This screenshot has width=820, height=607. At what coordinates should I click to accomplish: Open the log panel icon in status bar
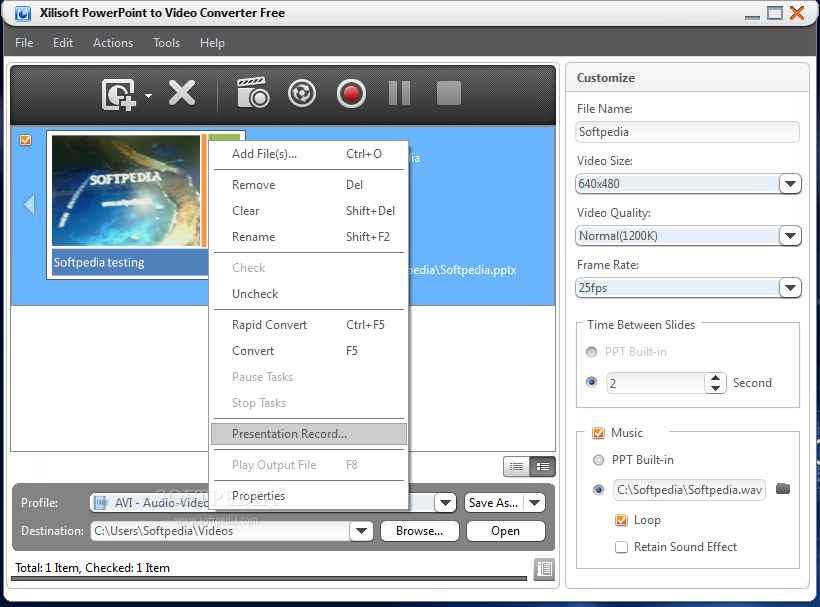tap(544, 568)
